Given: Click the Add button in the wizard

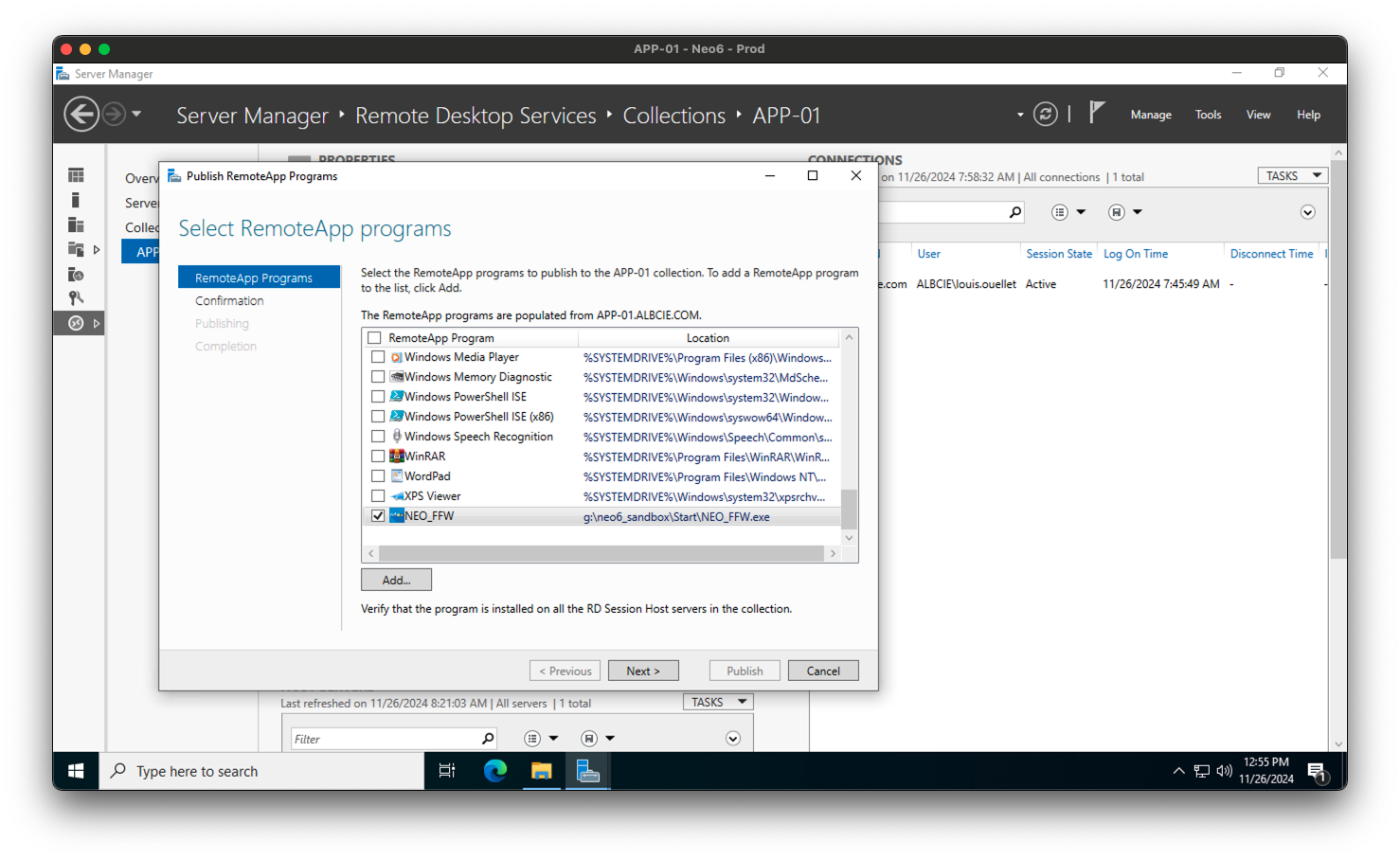Looking at the screenshot, I should [396, 579].
